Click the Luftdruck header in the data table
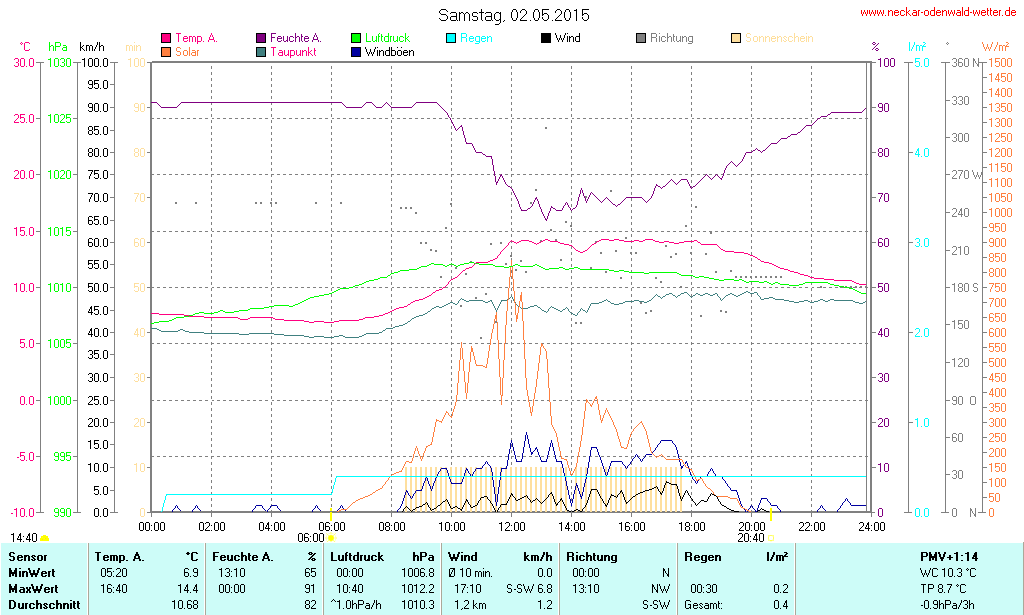This screenshot has width=1024, height=615. (358, 556)
